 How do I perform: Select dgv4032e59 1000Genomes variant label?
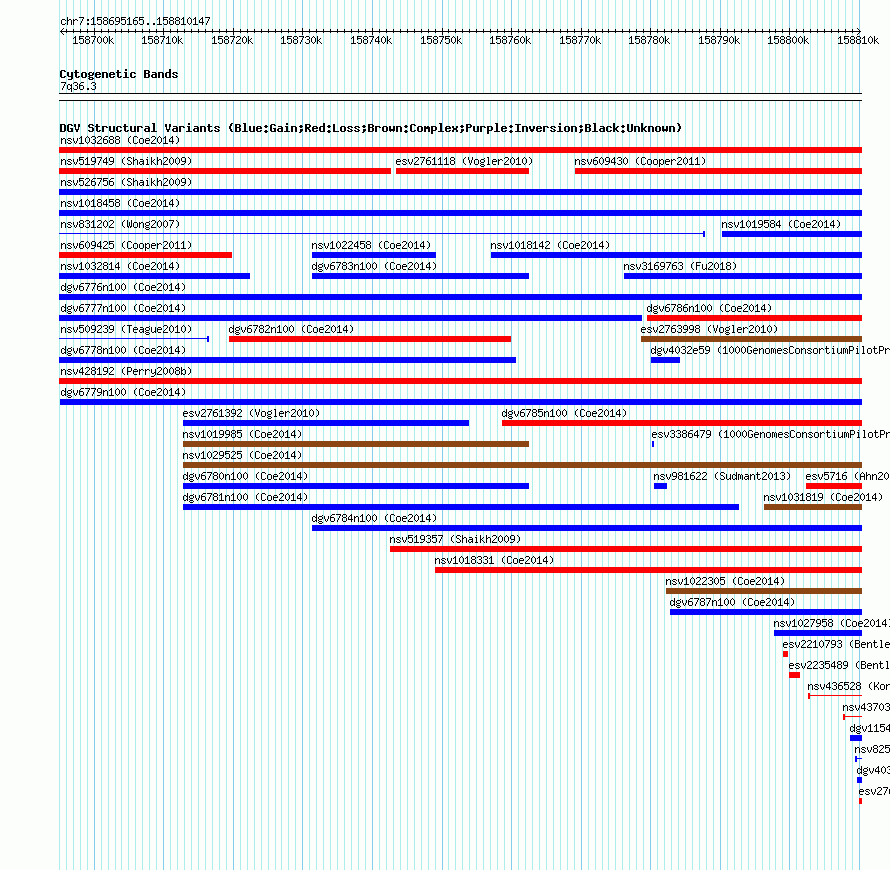point(770,350)
